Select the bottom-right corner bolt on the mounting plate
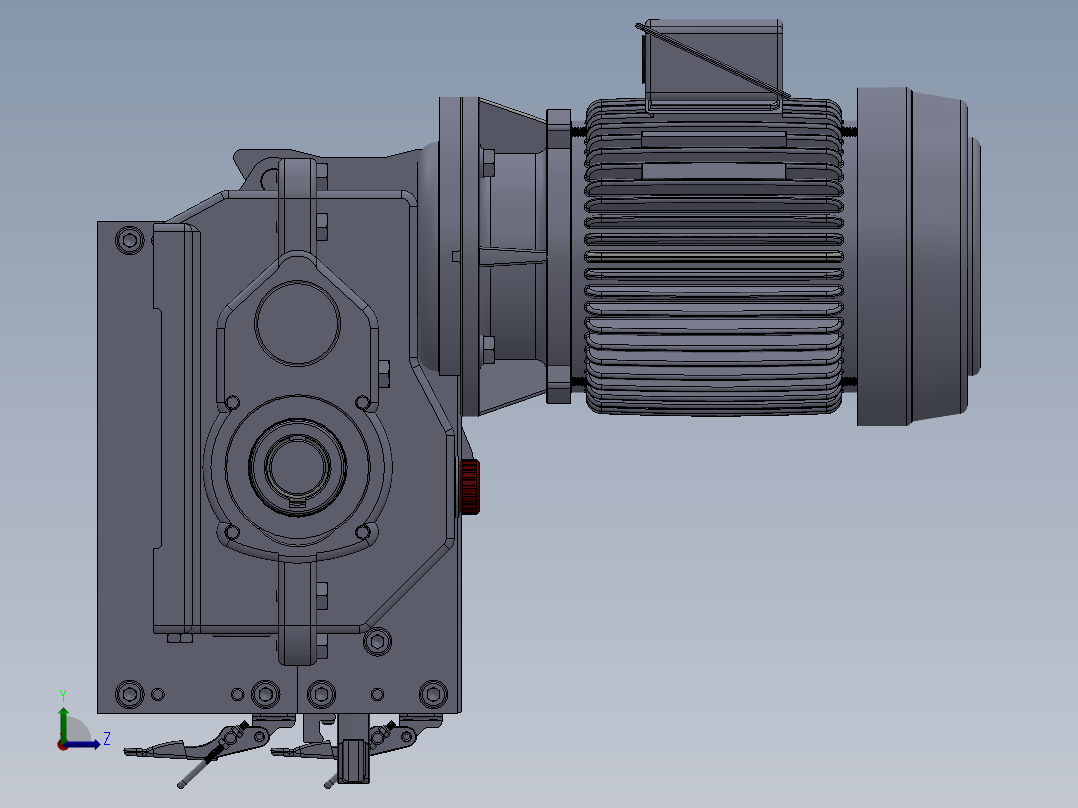The image size is (1078, 808). (433, 694)
